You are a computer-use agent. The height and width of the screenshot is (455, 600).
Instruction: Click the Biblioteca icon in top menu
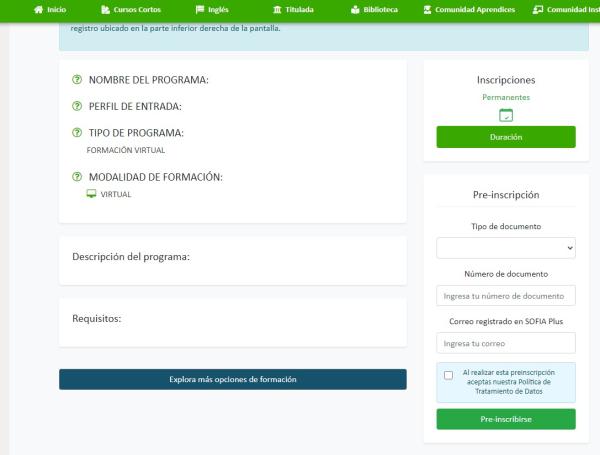pyautogui.click(x=357, y=9)
